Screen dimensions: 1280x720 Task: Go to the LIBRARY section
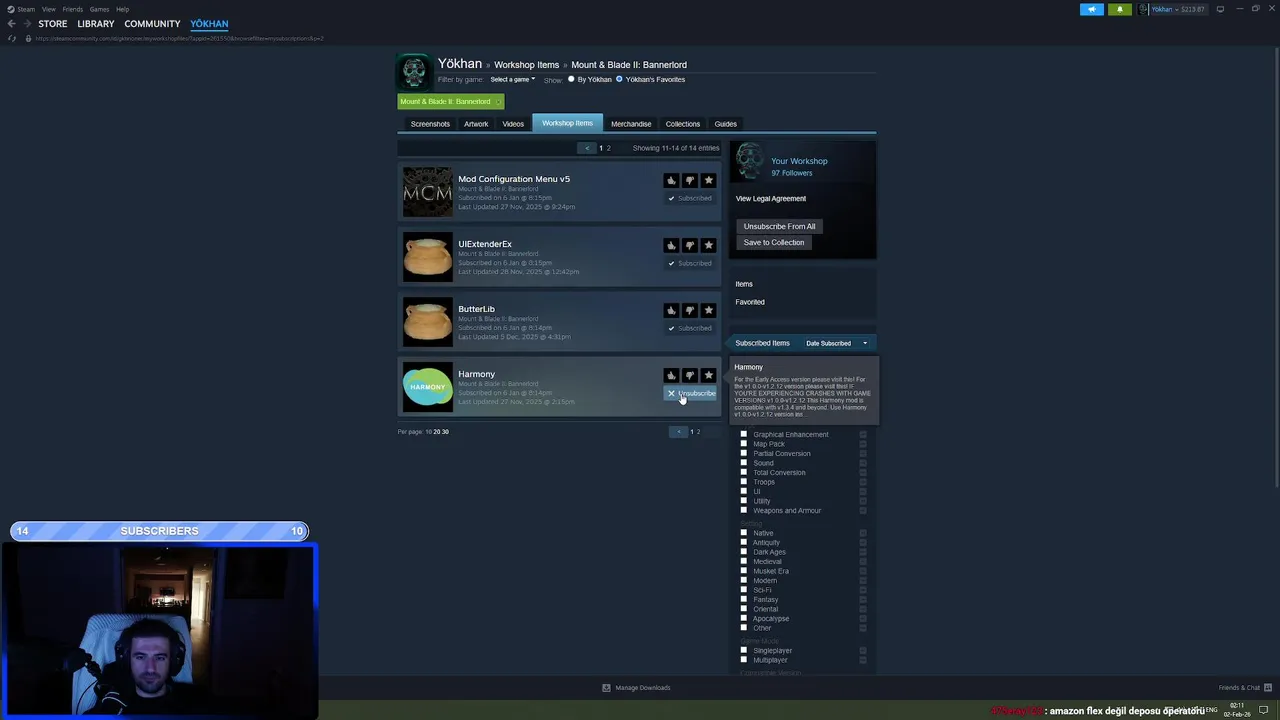point(96,23)
